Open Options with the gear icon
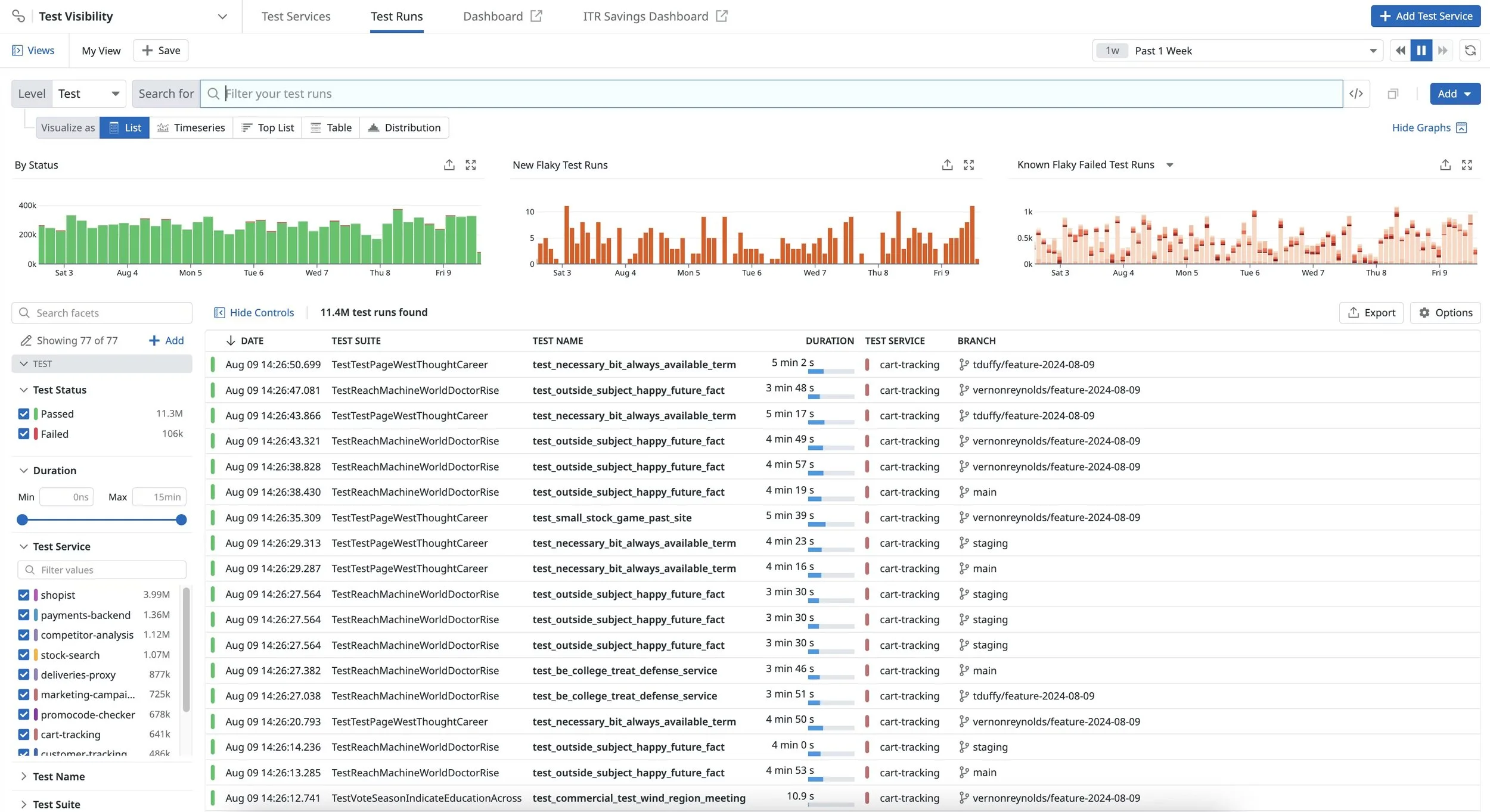Image resolution: width=1490 pixels, height=812 pixels. click(1445, 312)
